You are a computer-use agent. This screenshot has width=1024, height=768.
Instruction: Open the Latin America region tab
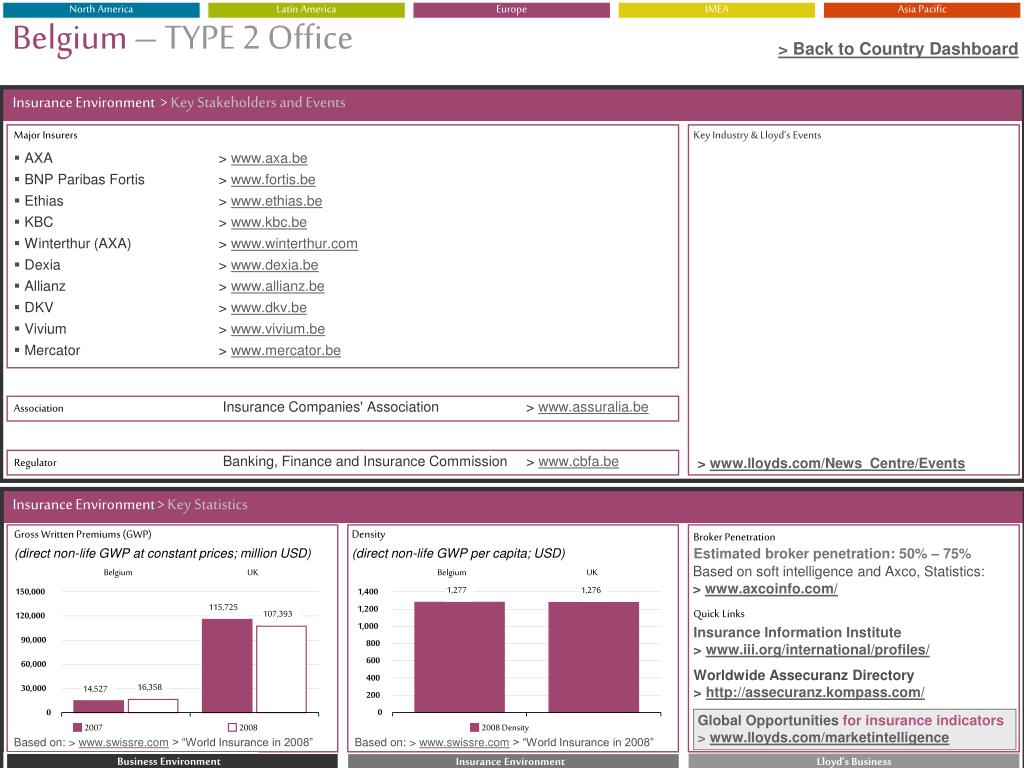click(306, 9)
